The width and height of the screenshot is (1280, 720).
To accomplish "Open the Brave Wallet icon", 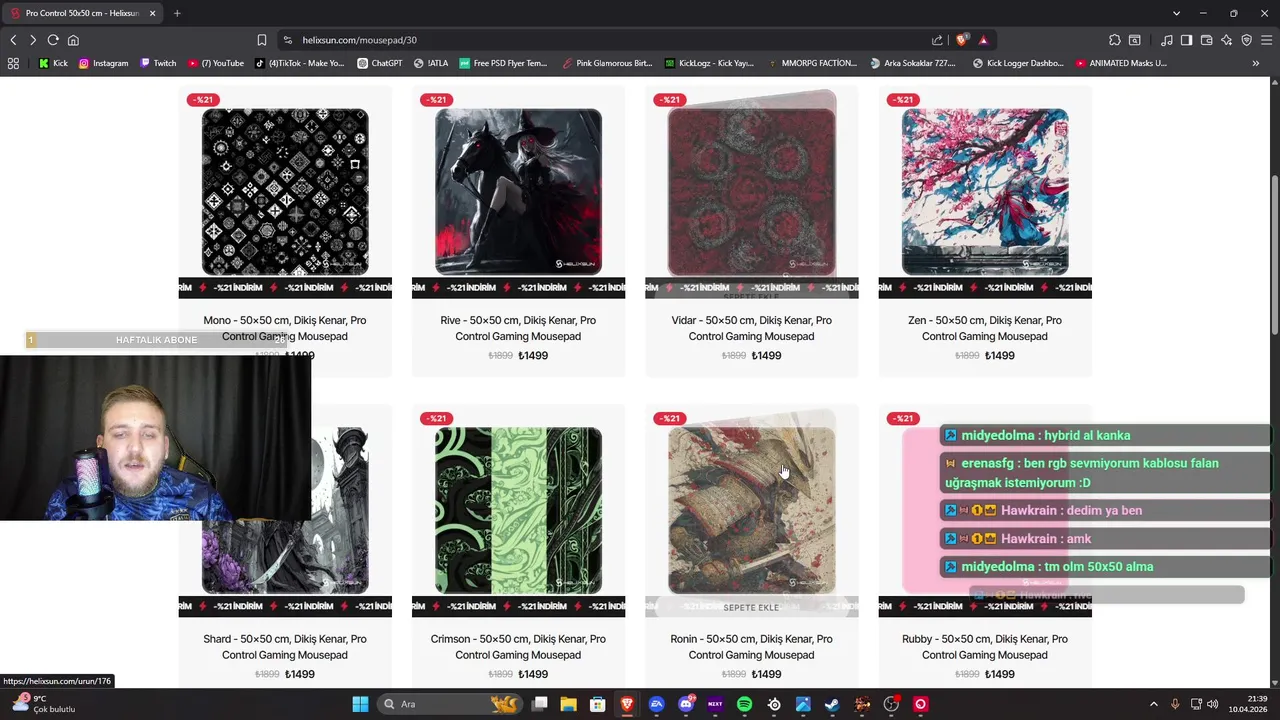I will tap(1206, 40).
